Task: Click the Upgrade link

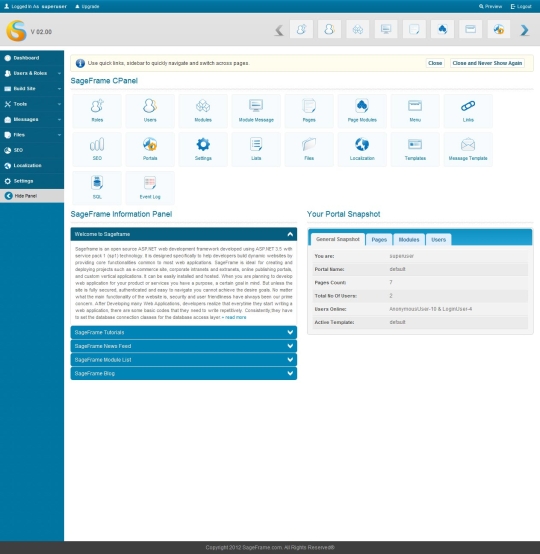Action: click(87, 6)
